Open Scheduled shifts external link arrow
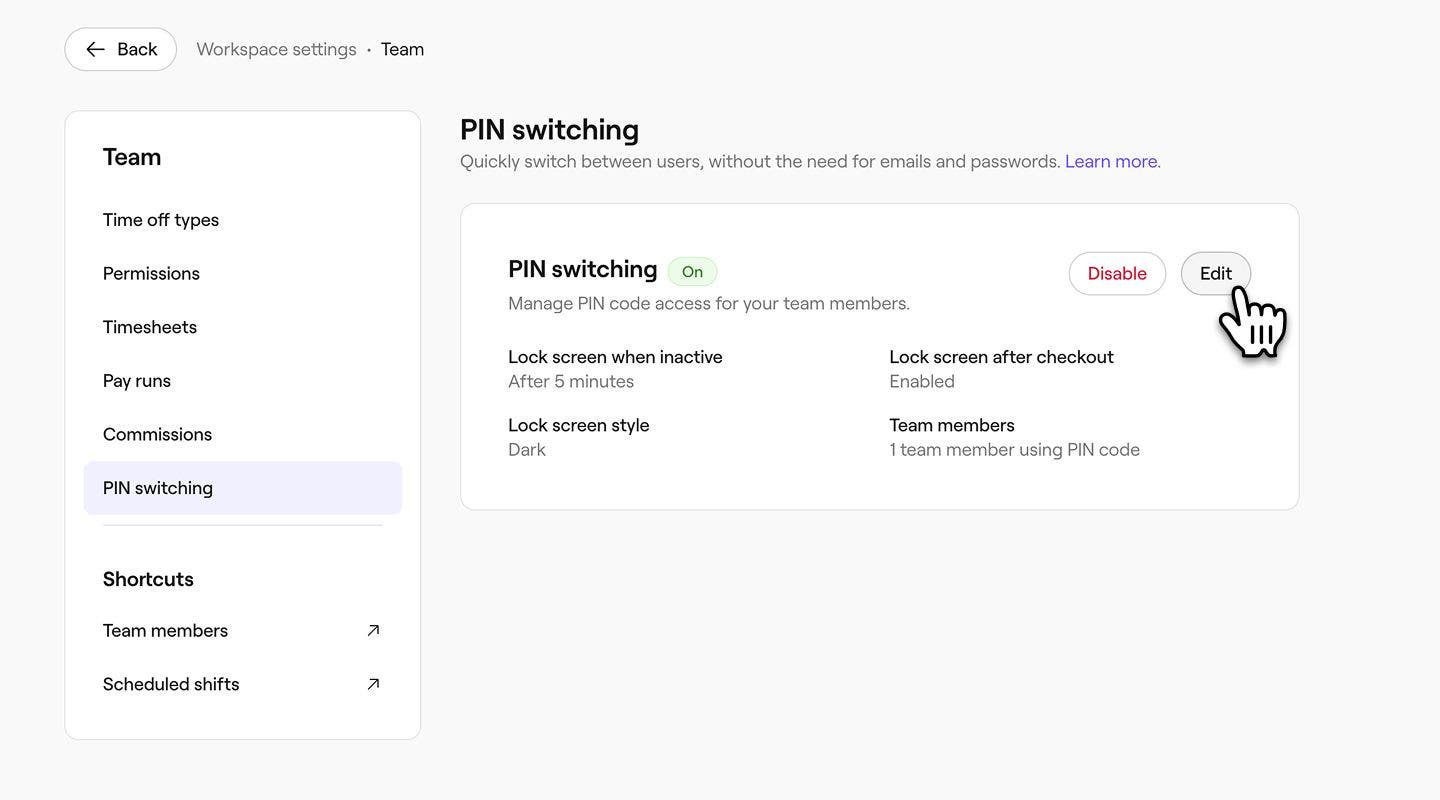 click(373, 684)
